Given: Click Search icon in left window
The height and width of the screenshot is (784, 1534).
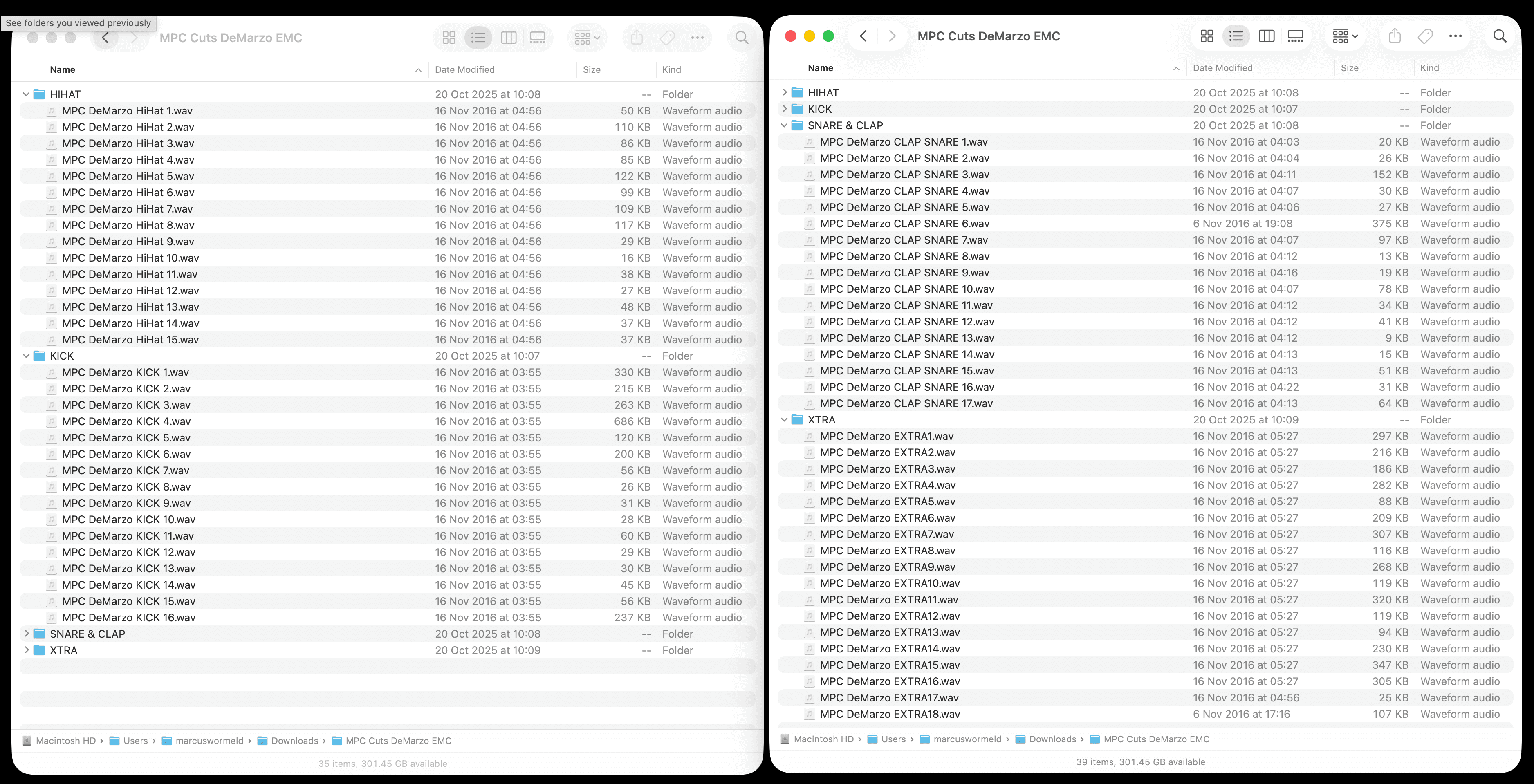Looking at the screenshot, I should pos(741,38).
